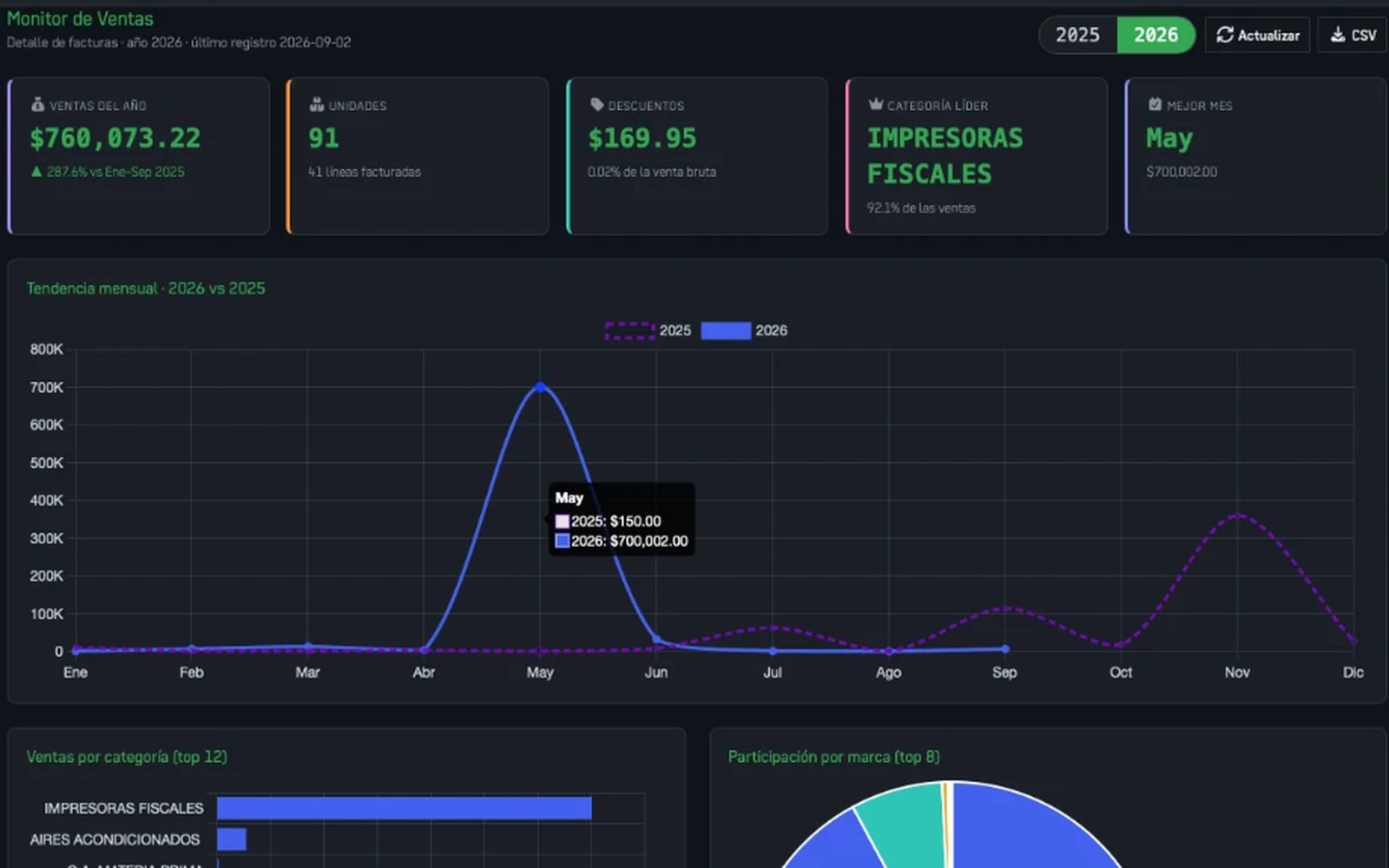Click the Unidades boxes icon

point(317,104)
